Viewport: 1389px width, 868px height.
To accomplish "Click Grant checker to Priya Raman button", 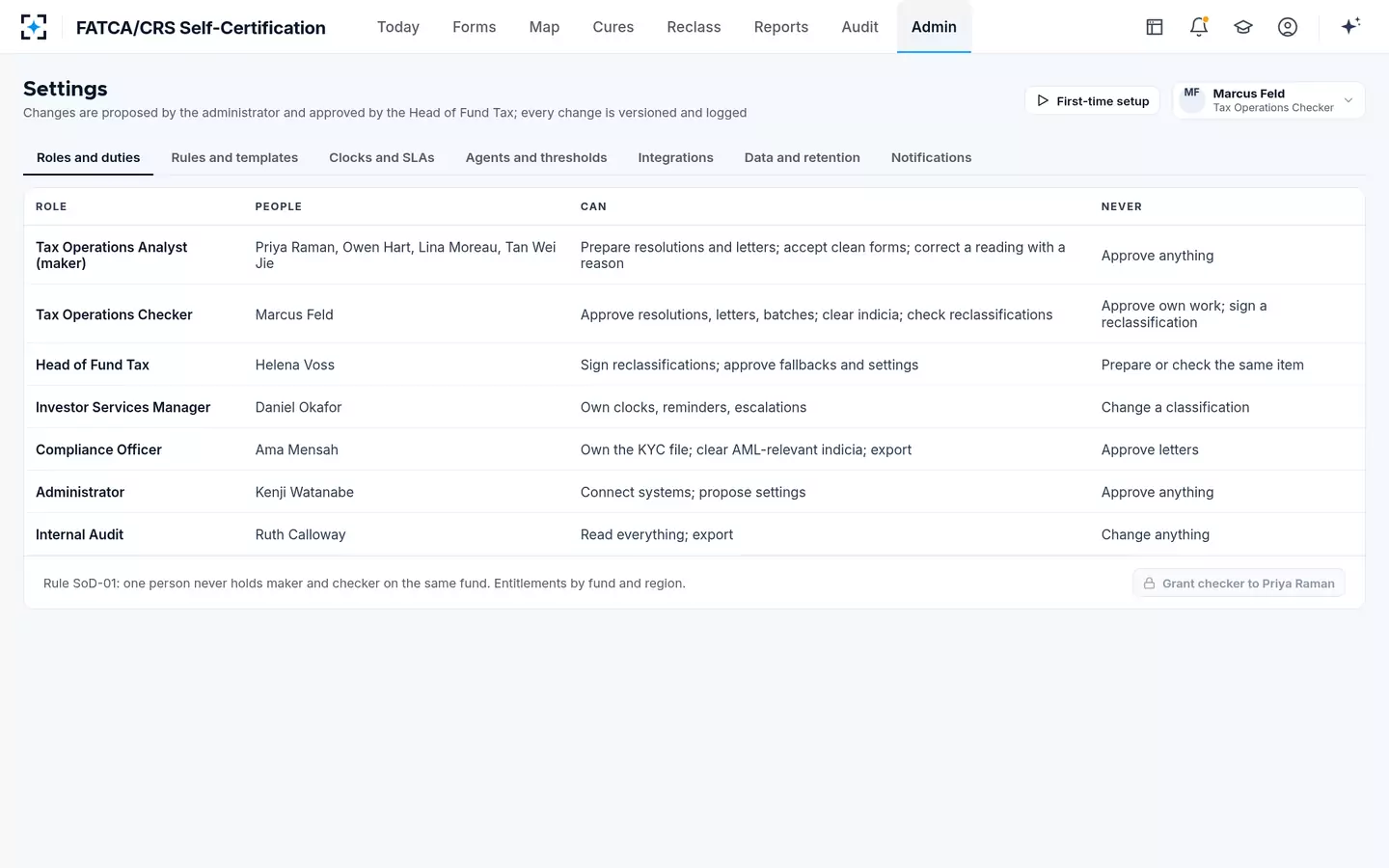I will point(1239,583).
